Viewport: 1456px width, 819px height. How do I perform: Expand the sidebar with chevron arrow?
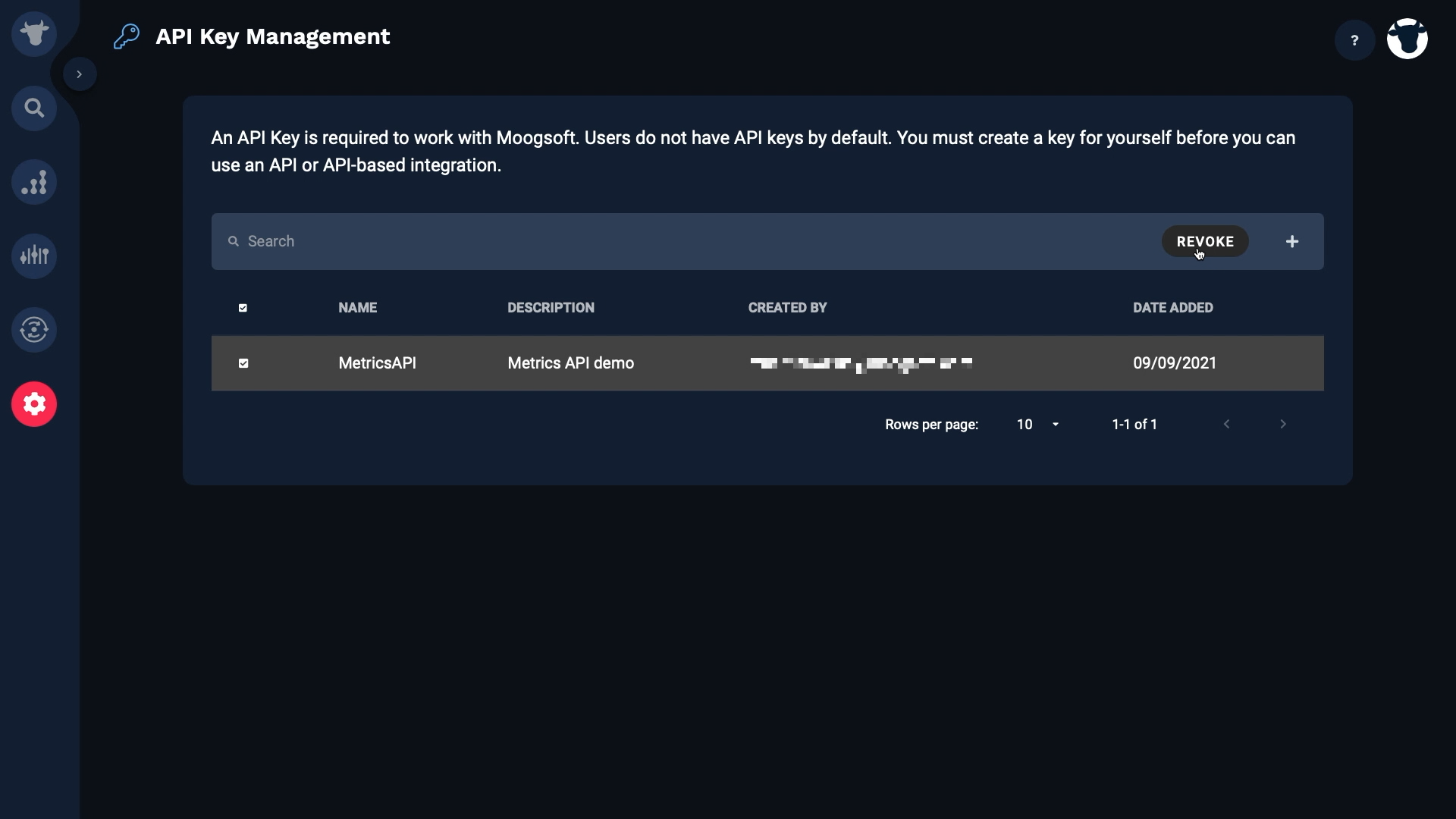coord(79,74)
